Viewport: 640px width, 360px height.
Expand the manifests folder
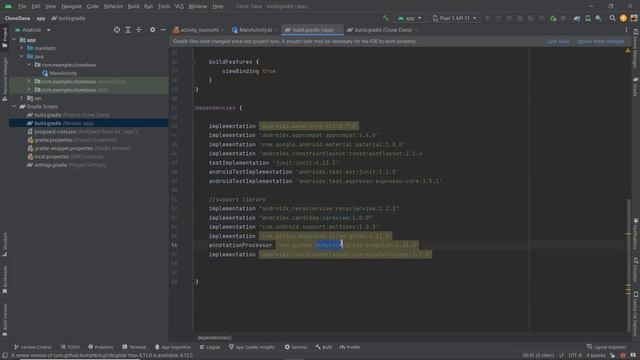[x=22, y=48]
